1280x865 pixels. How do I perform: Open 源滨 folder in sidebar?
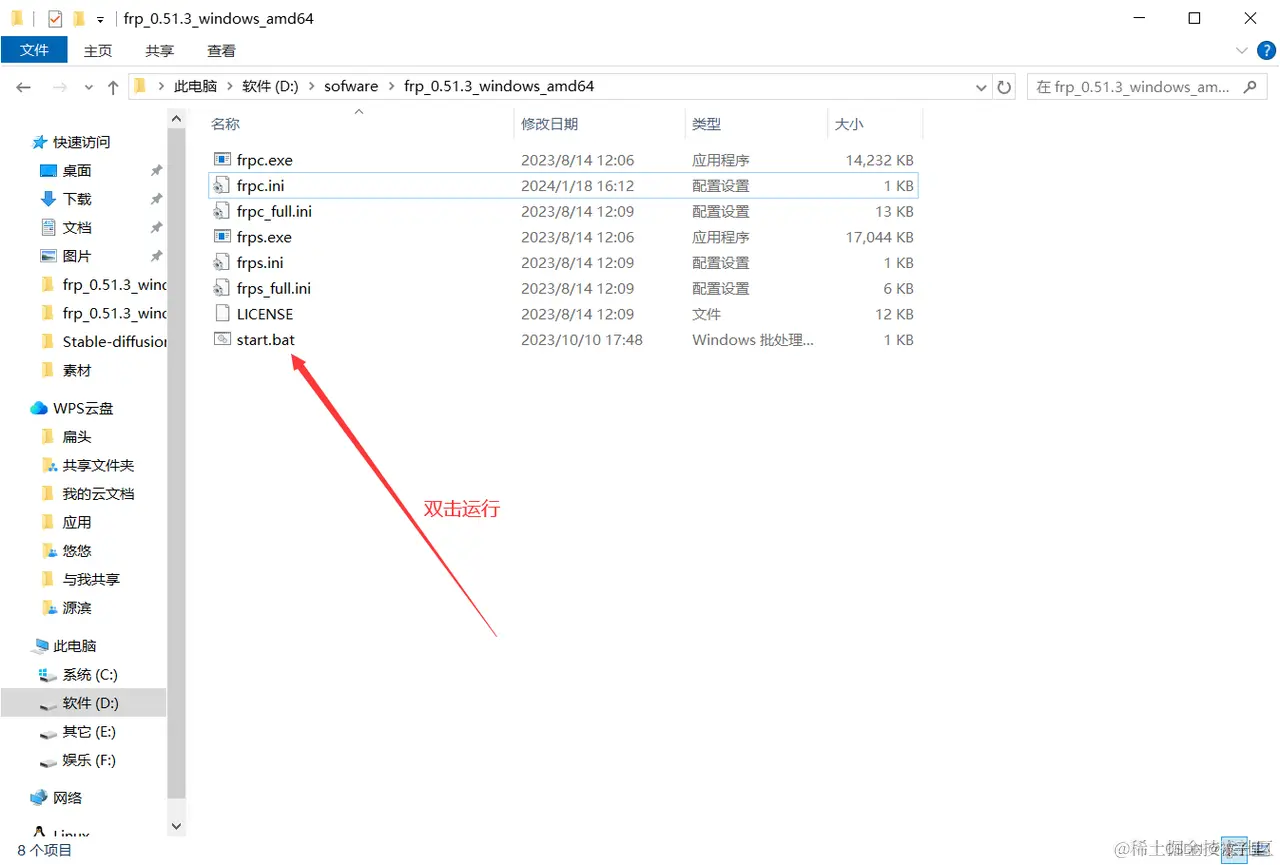tap(66, 608)
